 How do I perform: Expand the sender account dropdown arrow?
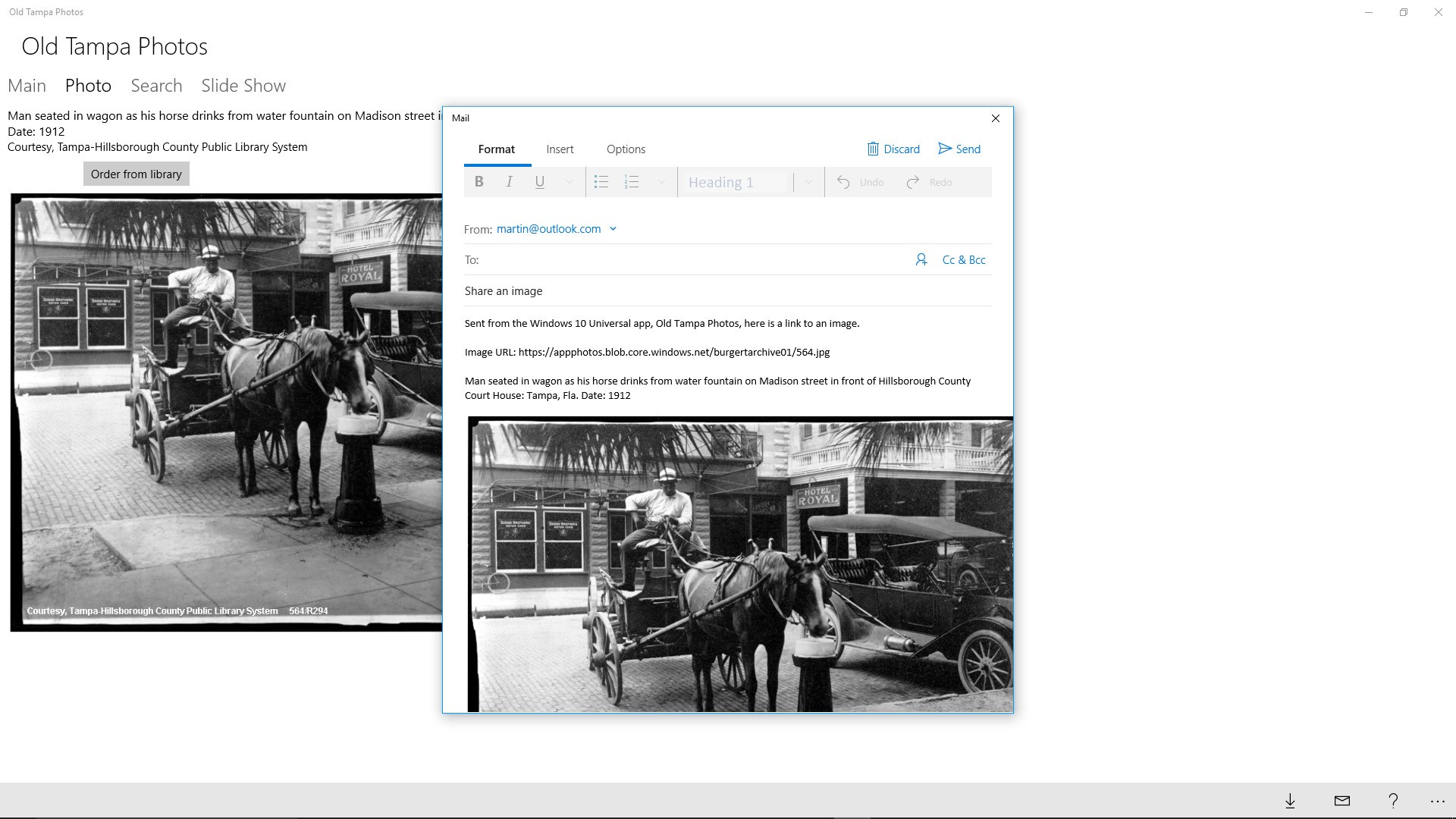point(613,229)
